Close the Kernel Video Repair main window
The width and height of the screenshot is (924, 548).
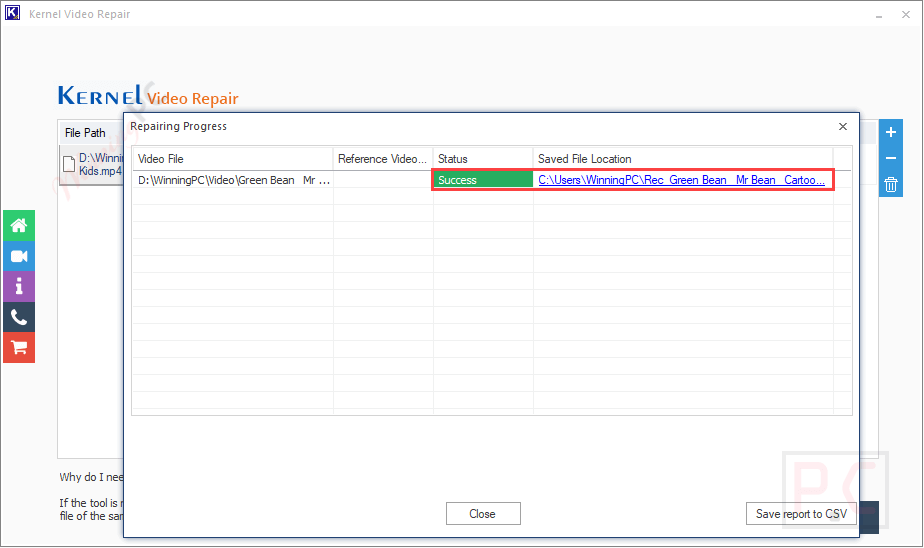906,14
